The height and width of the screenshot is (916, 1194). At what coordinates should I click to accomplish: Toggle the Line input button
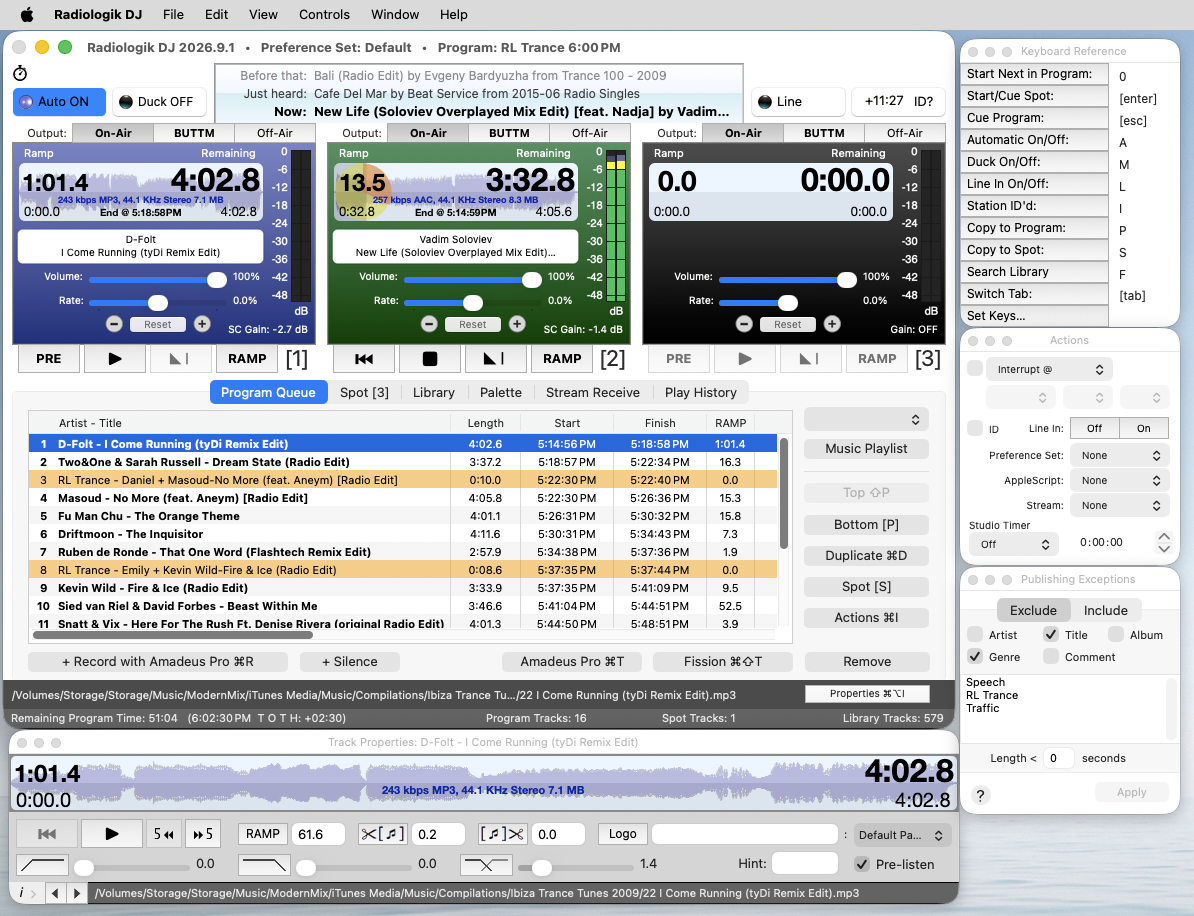tap(798, 102)
